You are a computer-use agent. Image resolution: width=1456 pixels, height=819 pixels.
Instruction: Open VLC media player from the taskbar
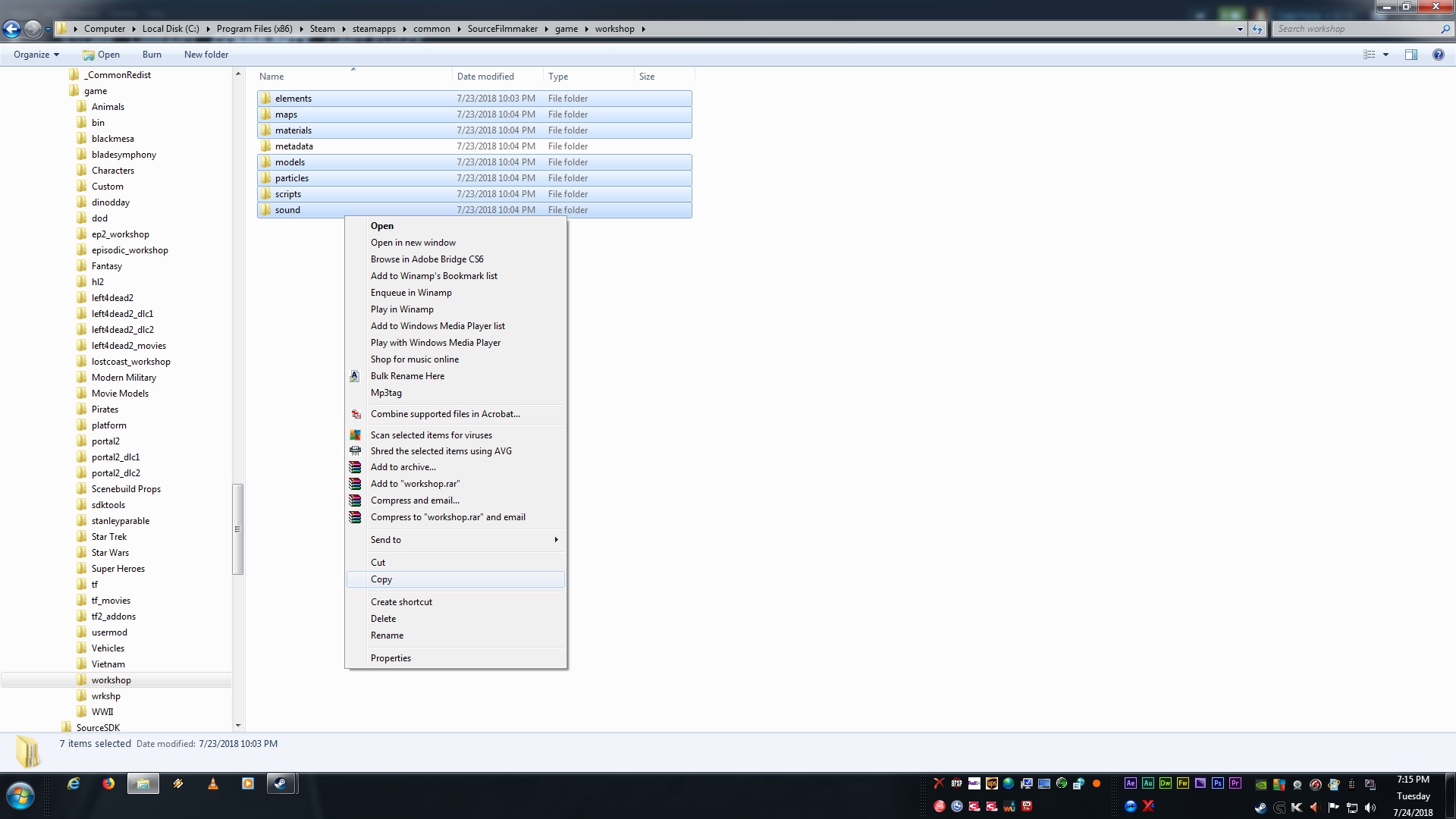point(213,784)
